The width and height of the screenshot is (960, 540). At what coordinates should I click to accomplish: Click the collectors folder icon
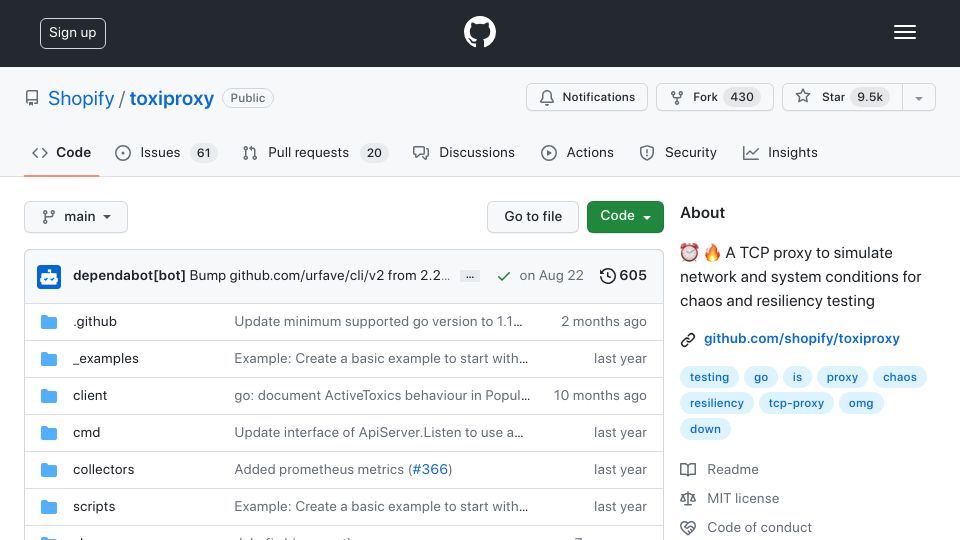pyautogui.click(x=49, y=470)
